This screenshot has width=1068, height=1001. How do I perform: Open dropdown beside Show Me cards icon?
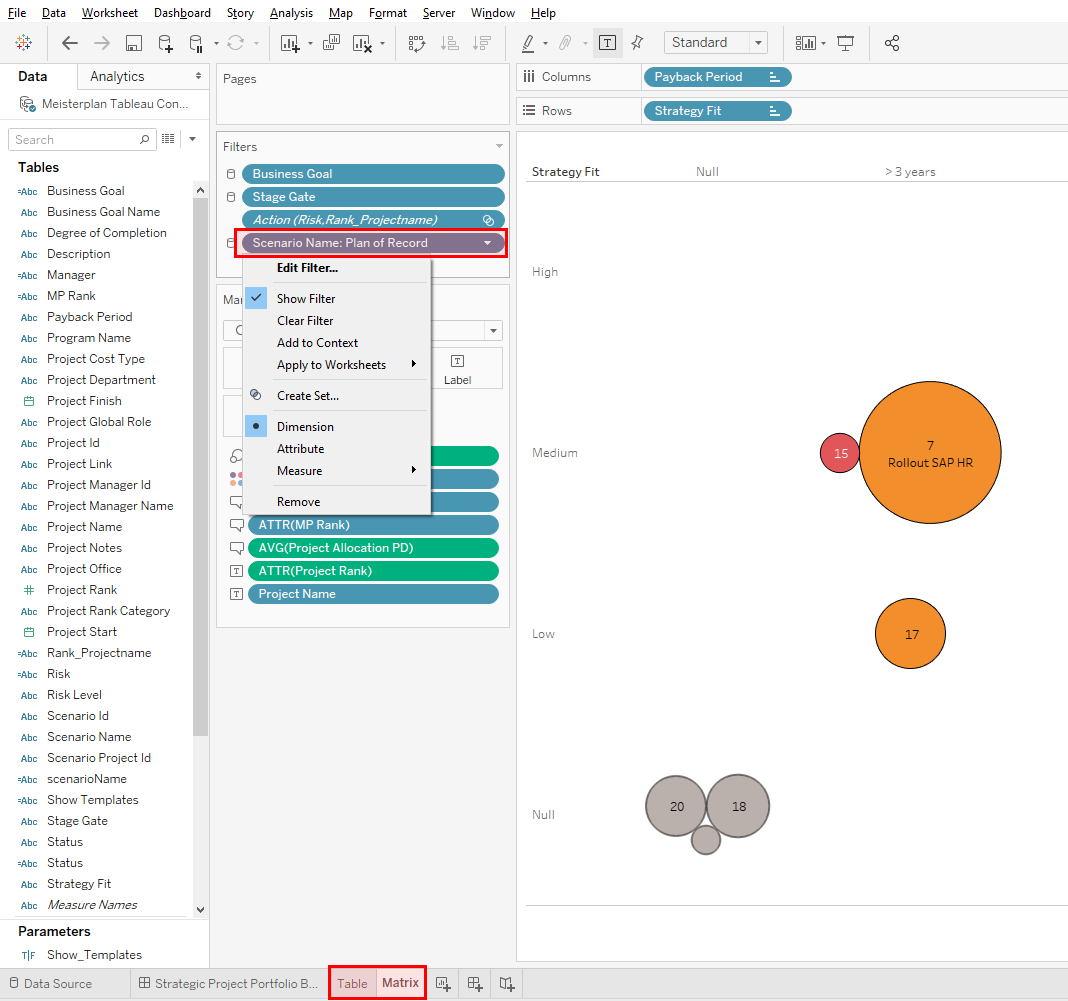(823, 44)
